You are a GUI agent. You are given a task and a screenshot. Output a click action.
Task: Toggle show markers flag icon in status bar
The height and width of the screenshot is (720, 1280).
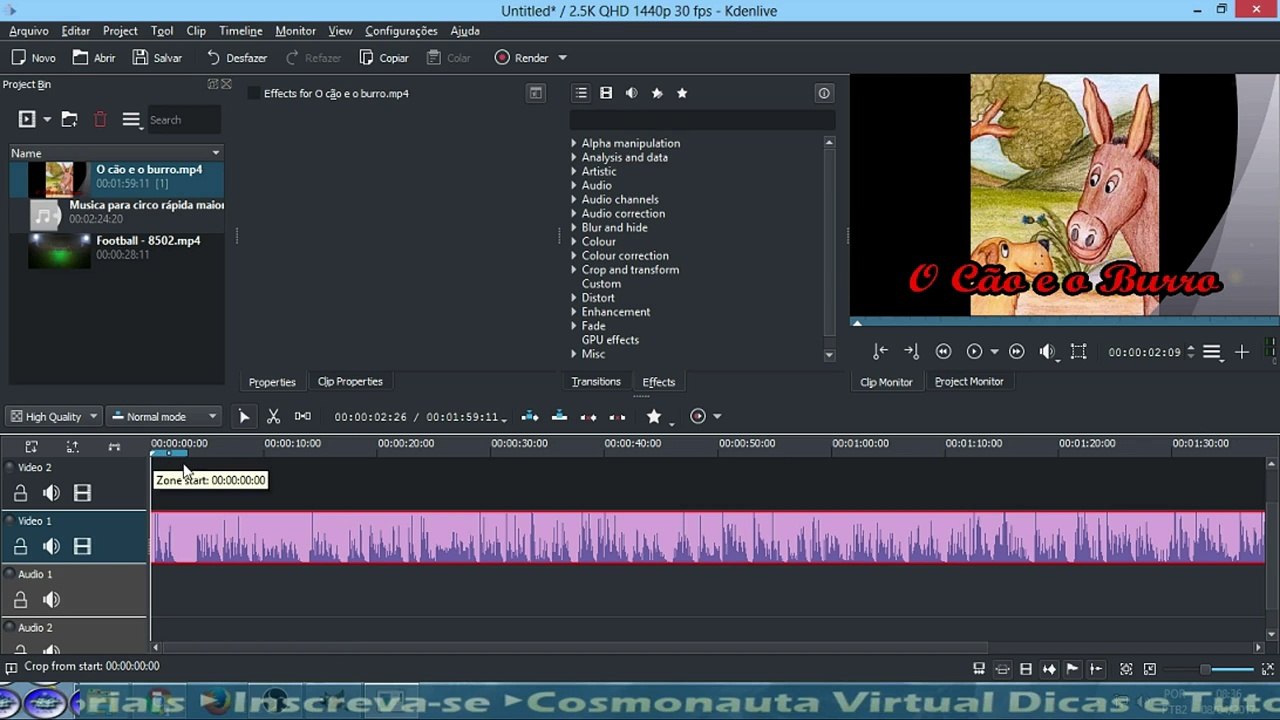tap(1072, 669)
